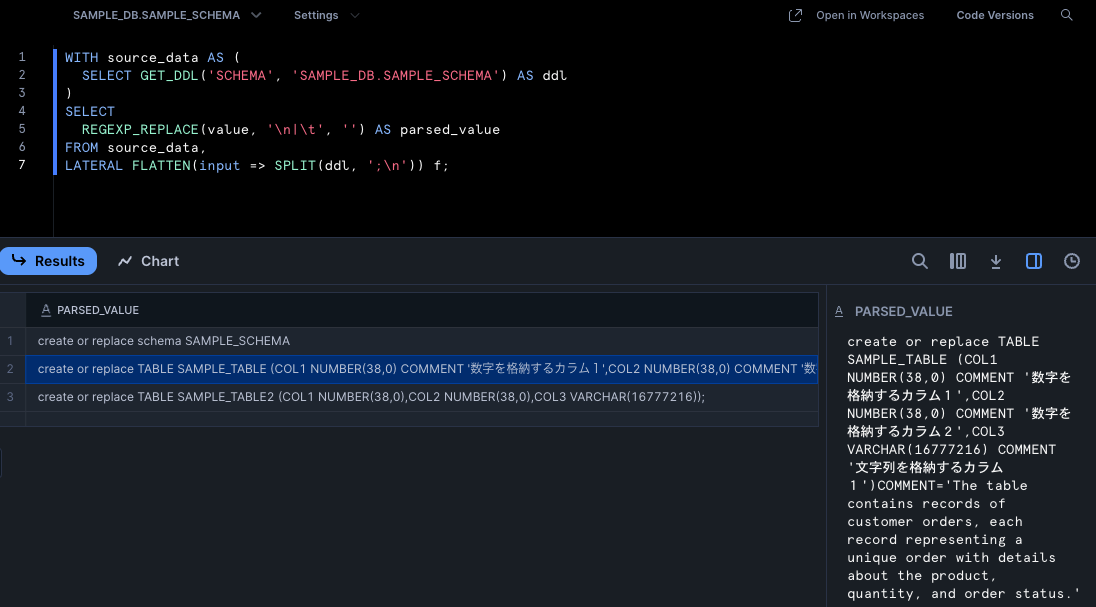Click the PARSED_VALUE heading in side panel

(x=903, y=311)
